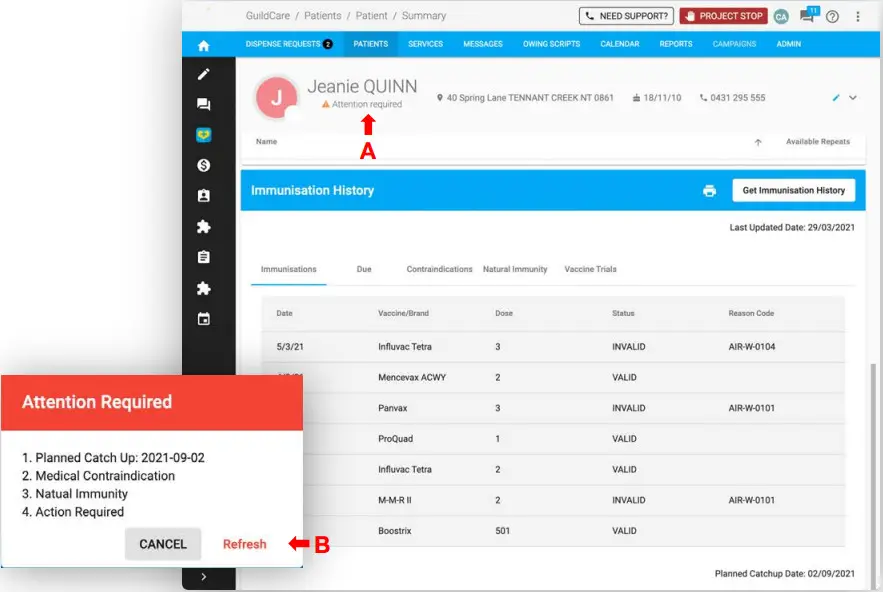Click GuildCare breadcrumb
The height and width of the screenshot is (592, 883).
tap(267, 16)
